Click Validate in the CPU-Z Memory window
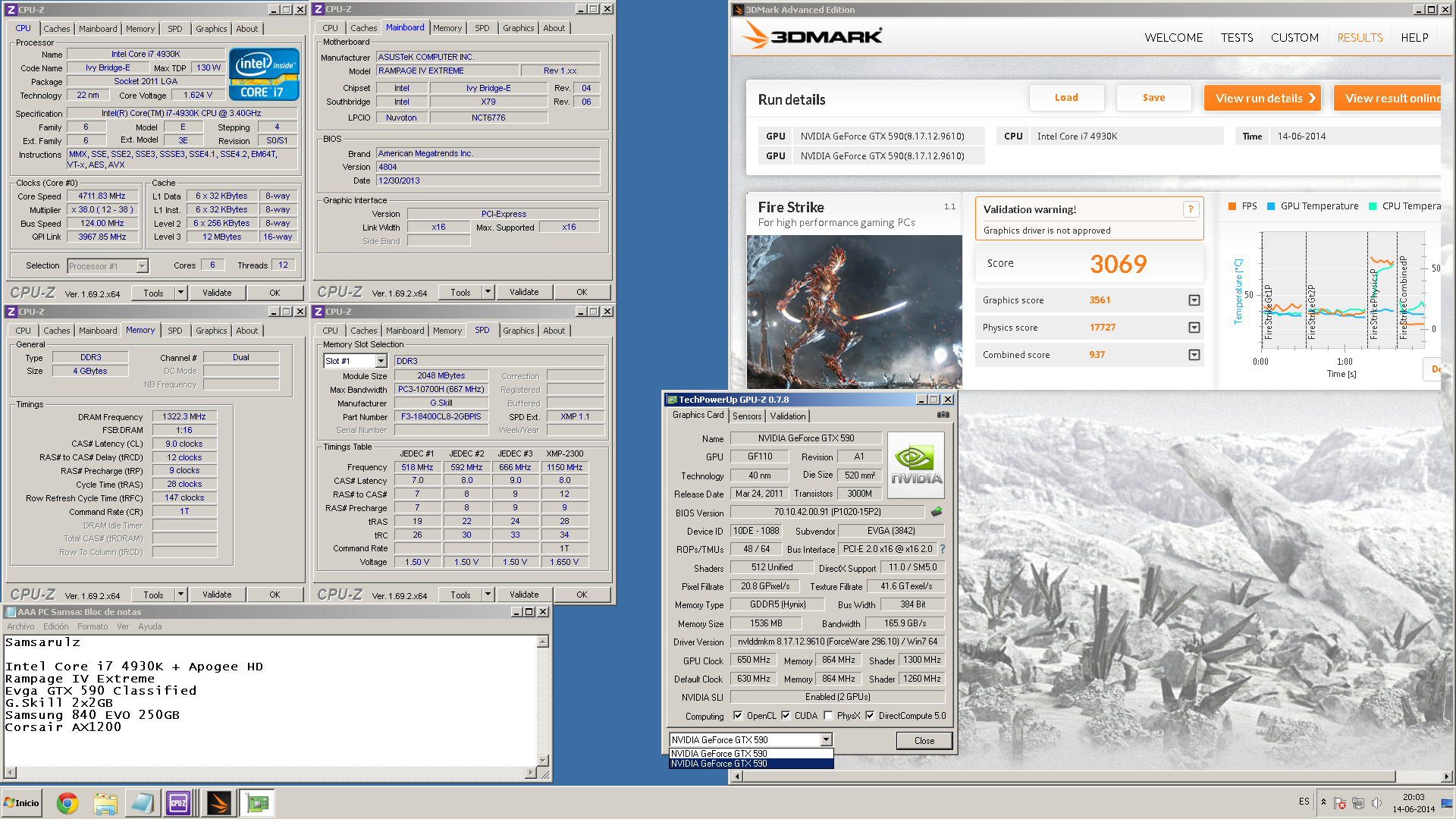The height and width of the screenshot is (819, 1456). coord(217,595)
